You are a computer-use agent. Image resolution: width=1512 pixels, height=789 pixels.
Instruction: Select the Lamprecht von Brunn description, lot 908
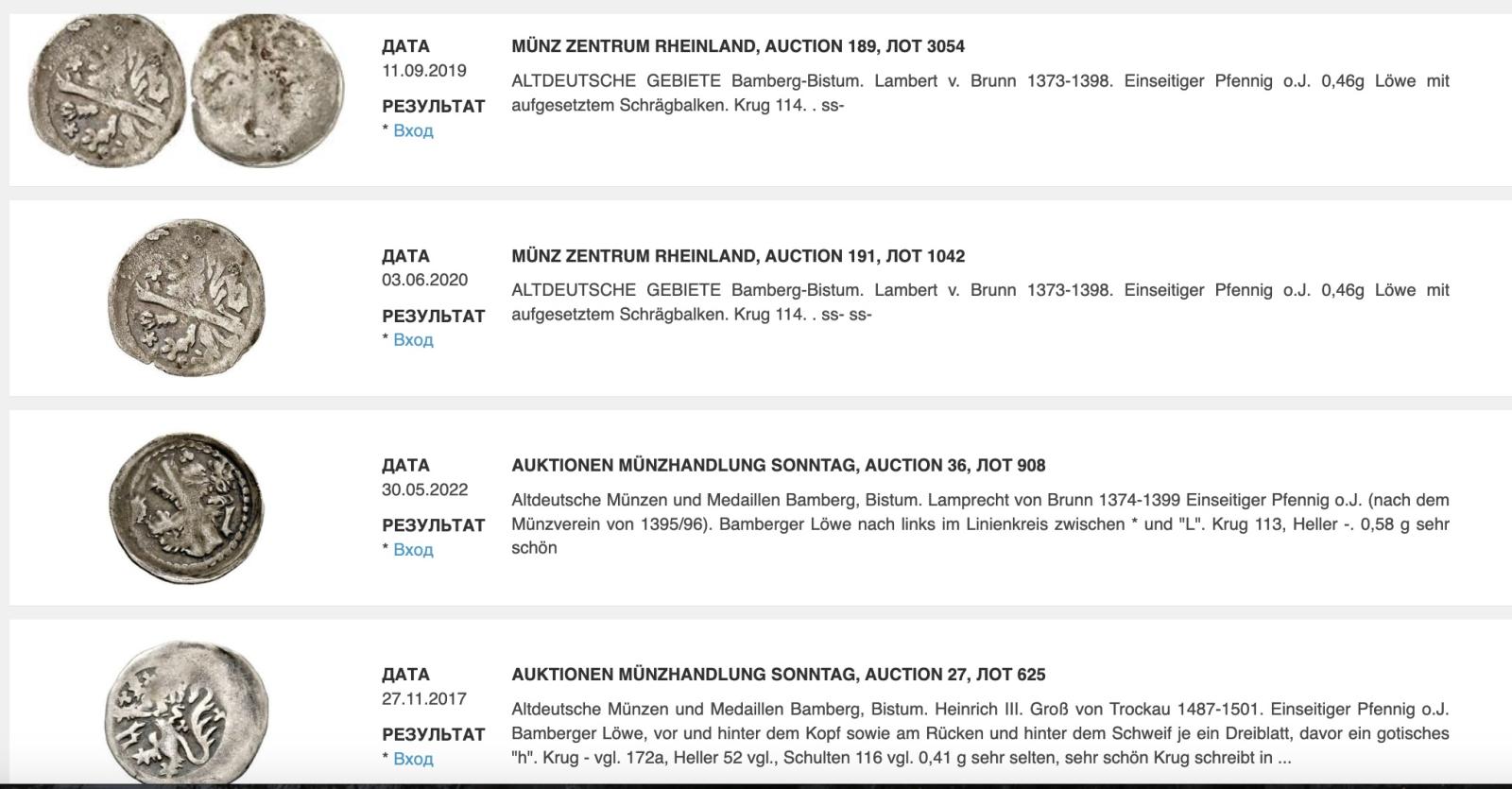point(980,523)
